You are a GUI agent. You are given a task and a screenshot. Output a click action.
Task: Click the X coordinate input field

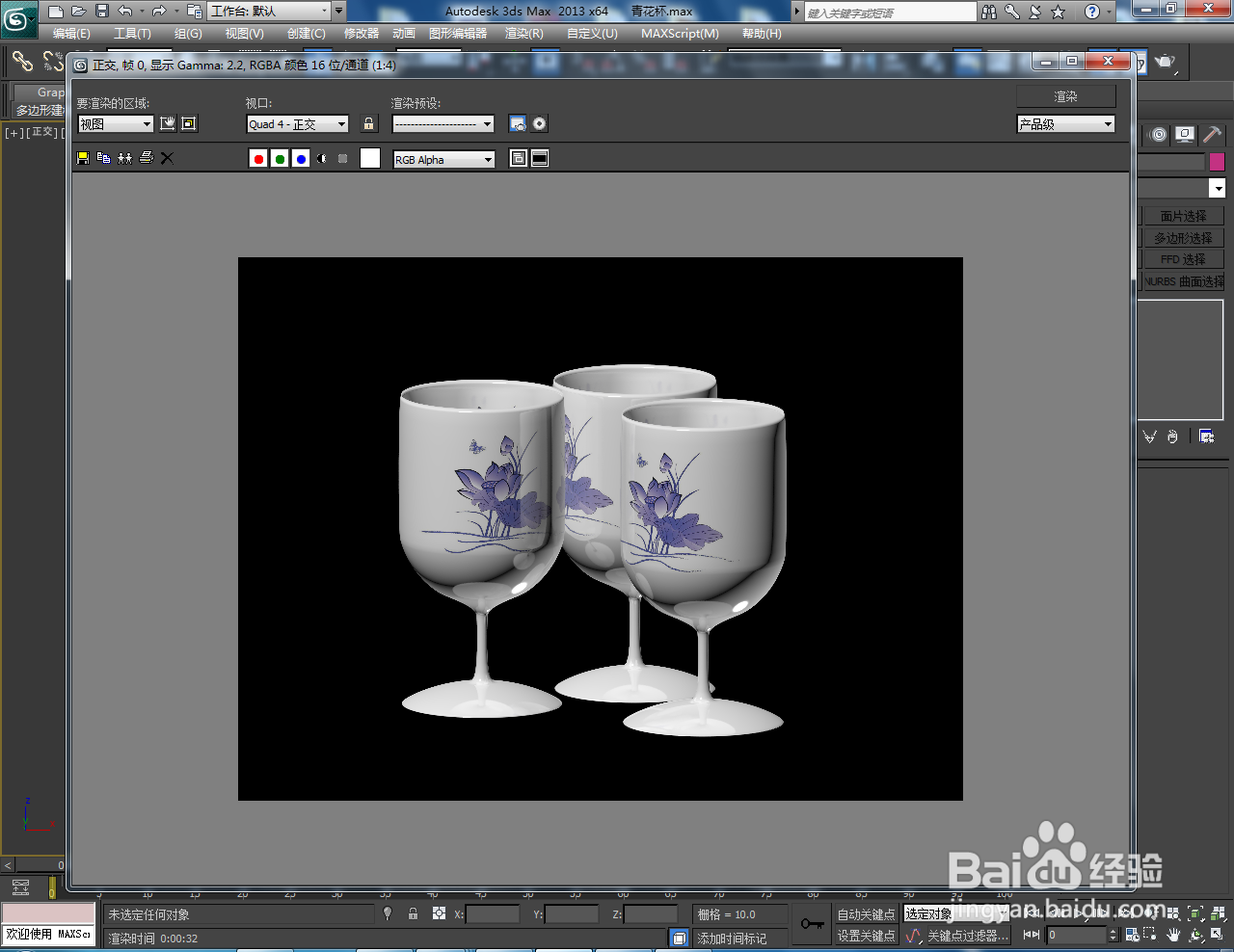[x=493, y=914]
